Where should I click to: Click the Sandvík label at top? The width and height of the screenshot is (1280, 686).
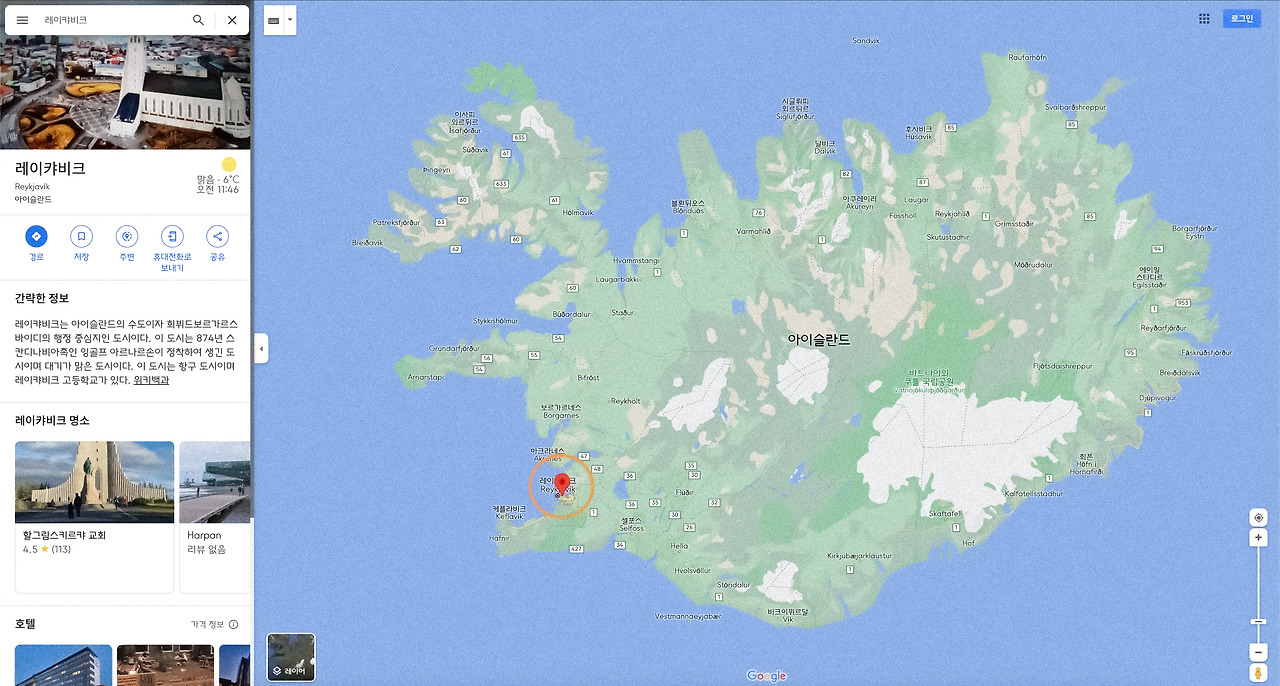[865, 41]
